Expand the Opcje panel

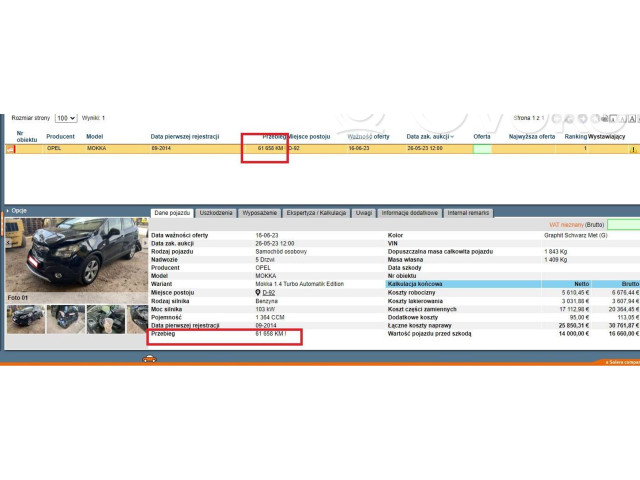[16, 211]
